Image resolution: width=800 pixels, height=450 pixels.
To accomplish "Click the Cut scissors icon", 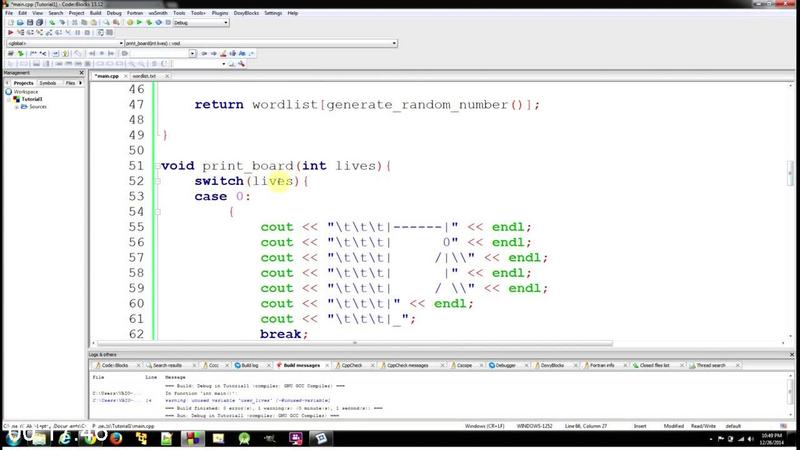I will point(74,22).
